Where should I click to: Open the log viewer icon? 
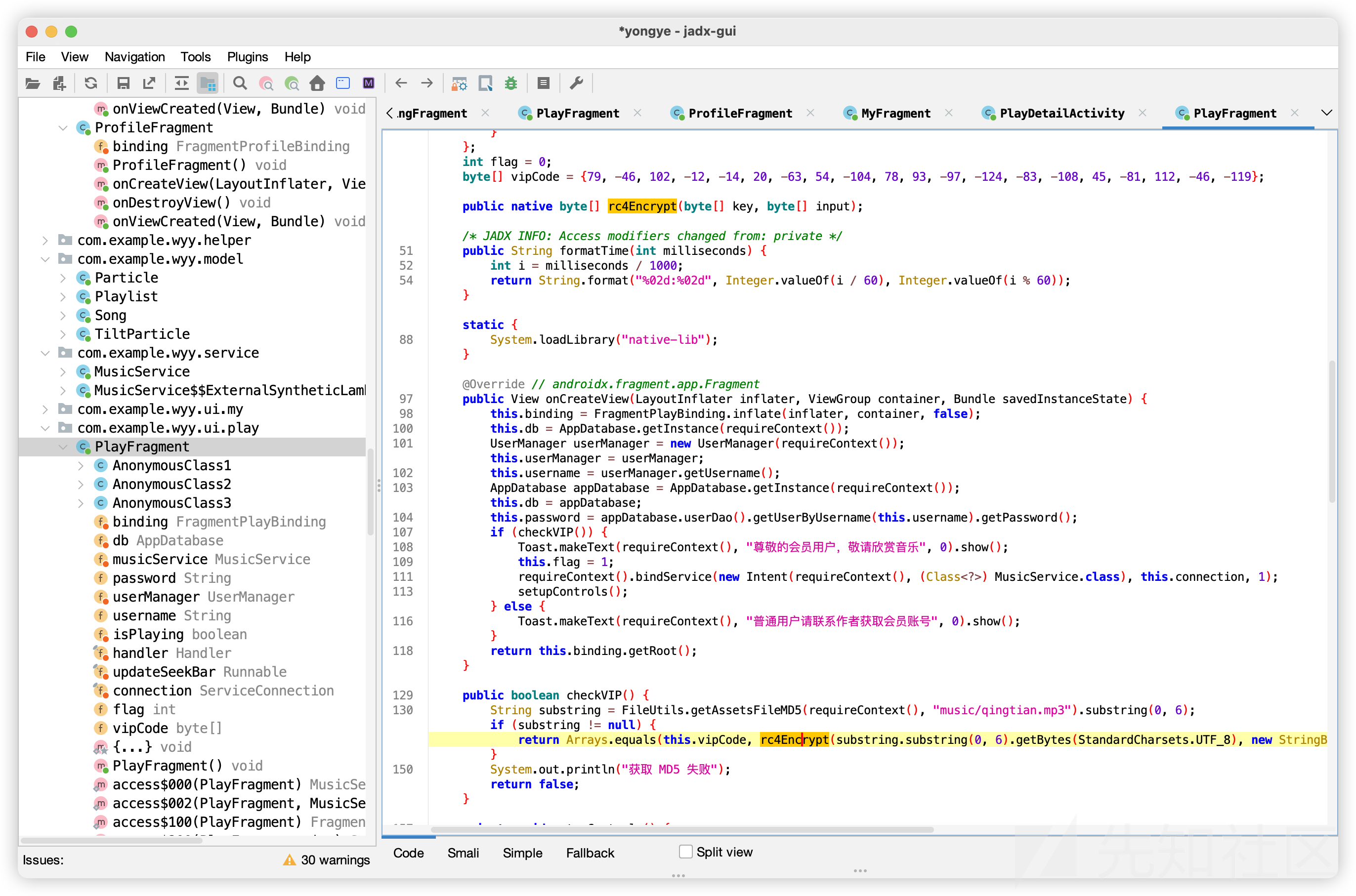click(544, 83)
